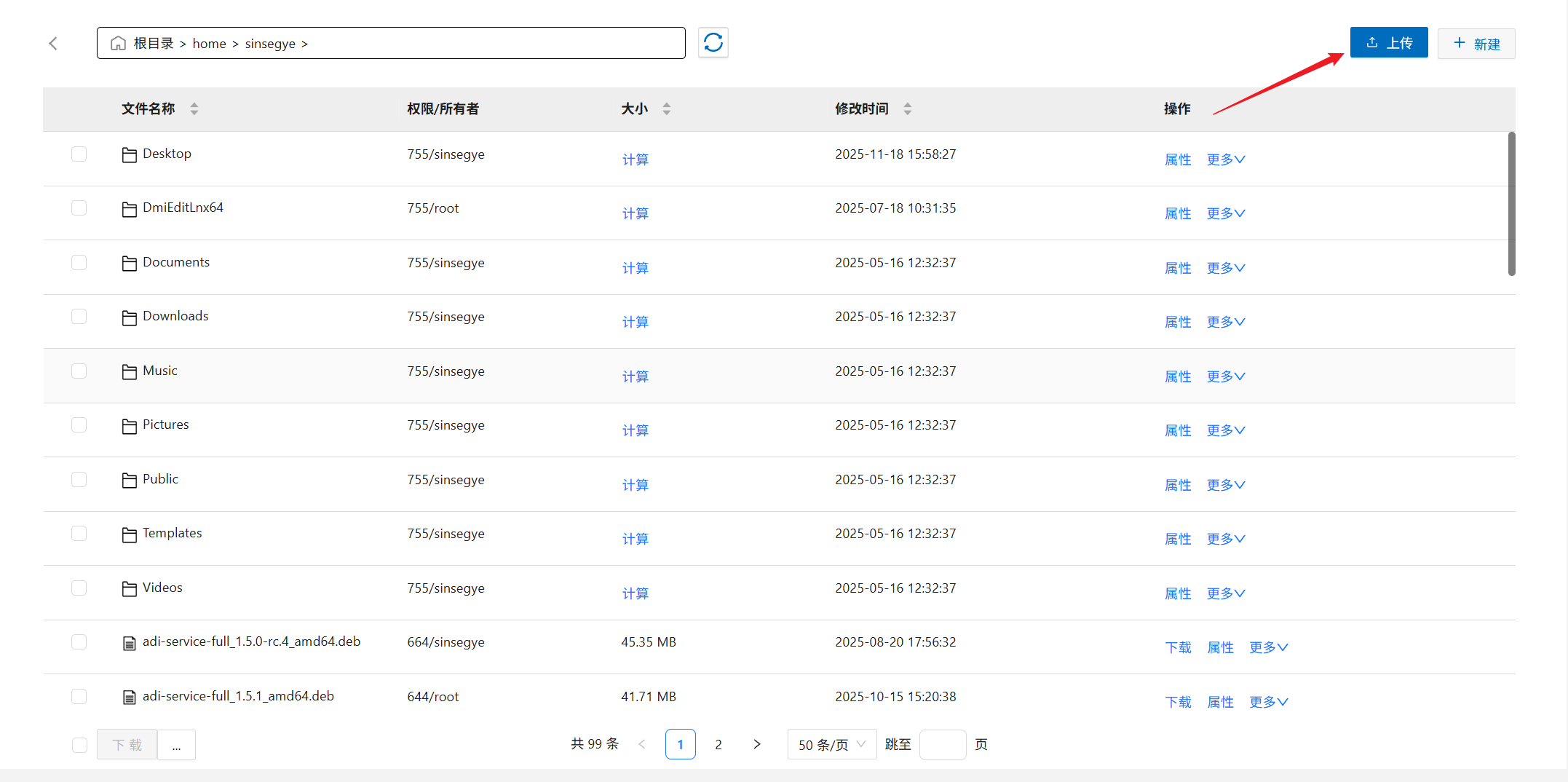Expand 更多 menu for adi-service-full_1.5.0-rc.4_amd64.deb
This screenshot has width=1568, height=782.
click(x=1268, y=647)
